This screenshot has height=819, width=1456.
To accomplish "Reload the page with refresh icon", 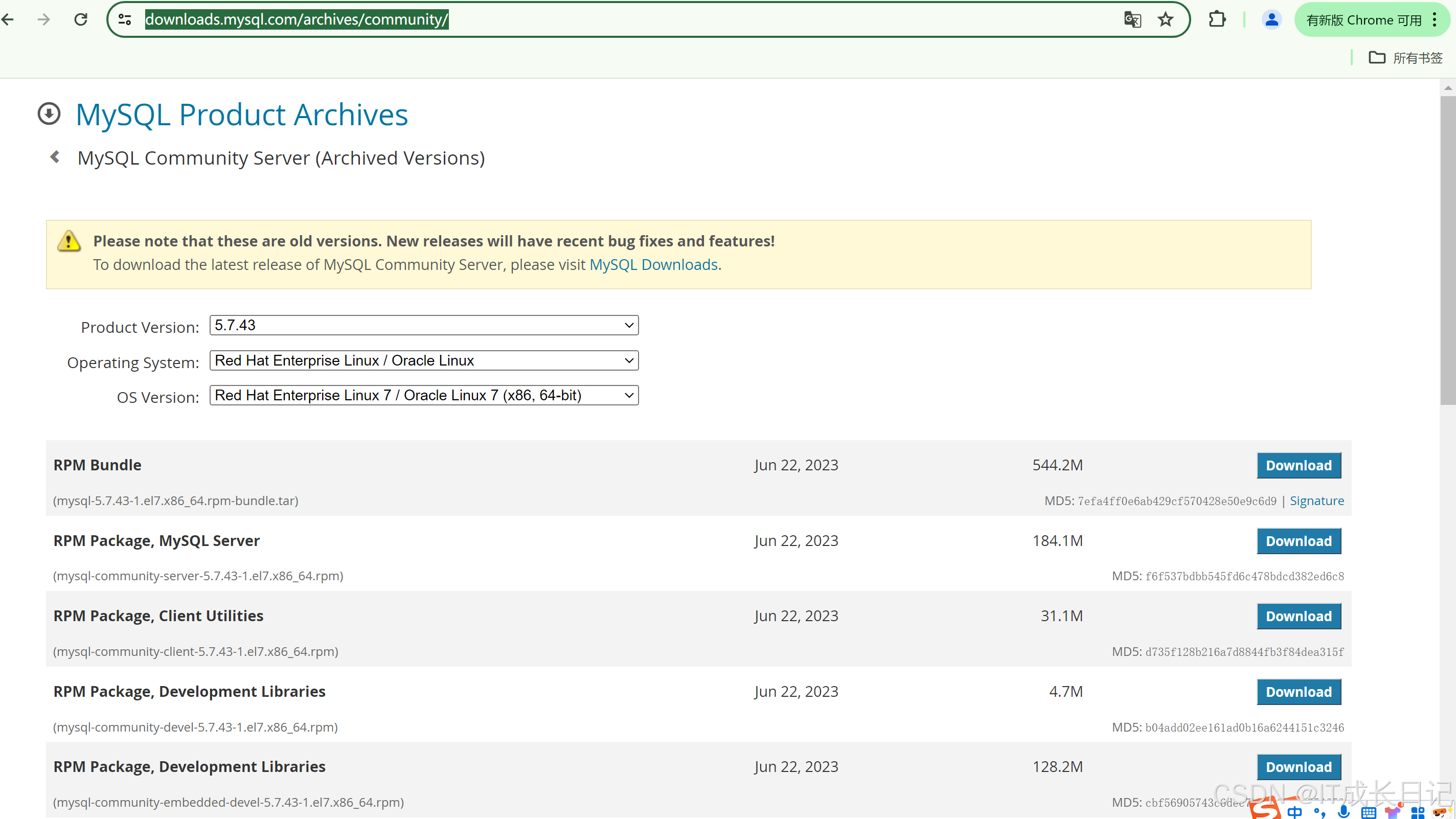I will point(81,20).
